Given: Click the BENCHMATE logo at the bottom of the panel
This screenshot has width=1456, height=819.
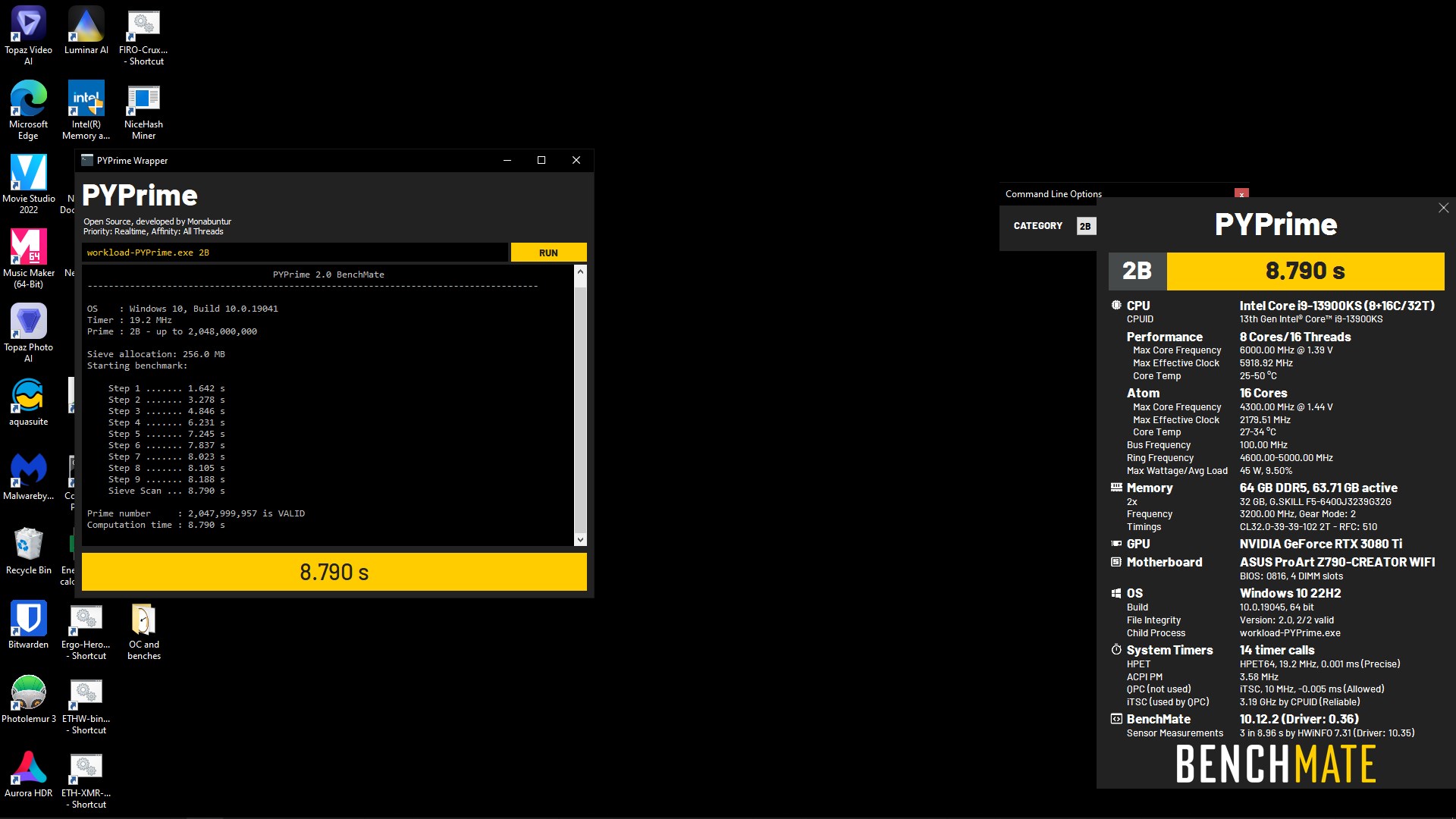Looking at the screenshot, I should 1276,764.
